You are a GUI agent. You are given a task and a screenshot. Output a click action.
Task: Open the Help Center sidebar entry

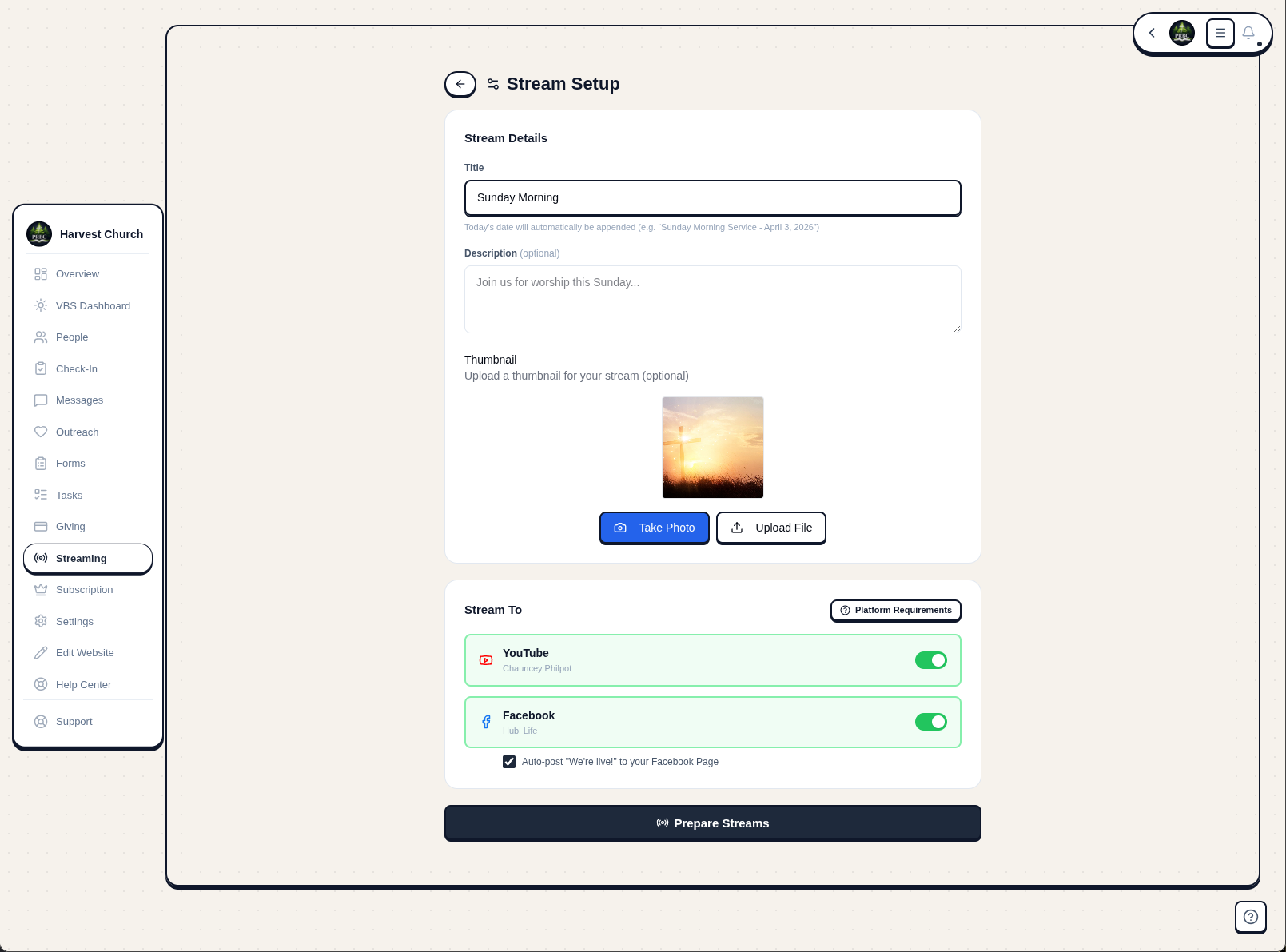click(x=83, y=684)
